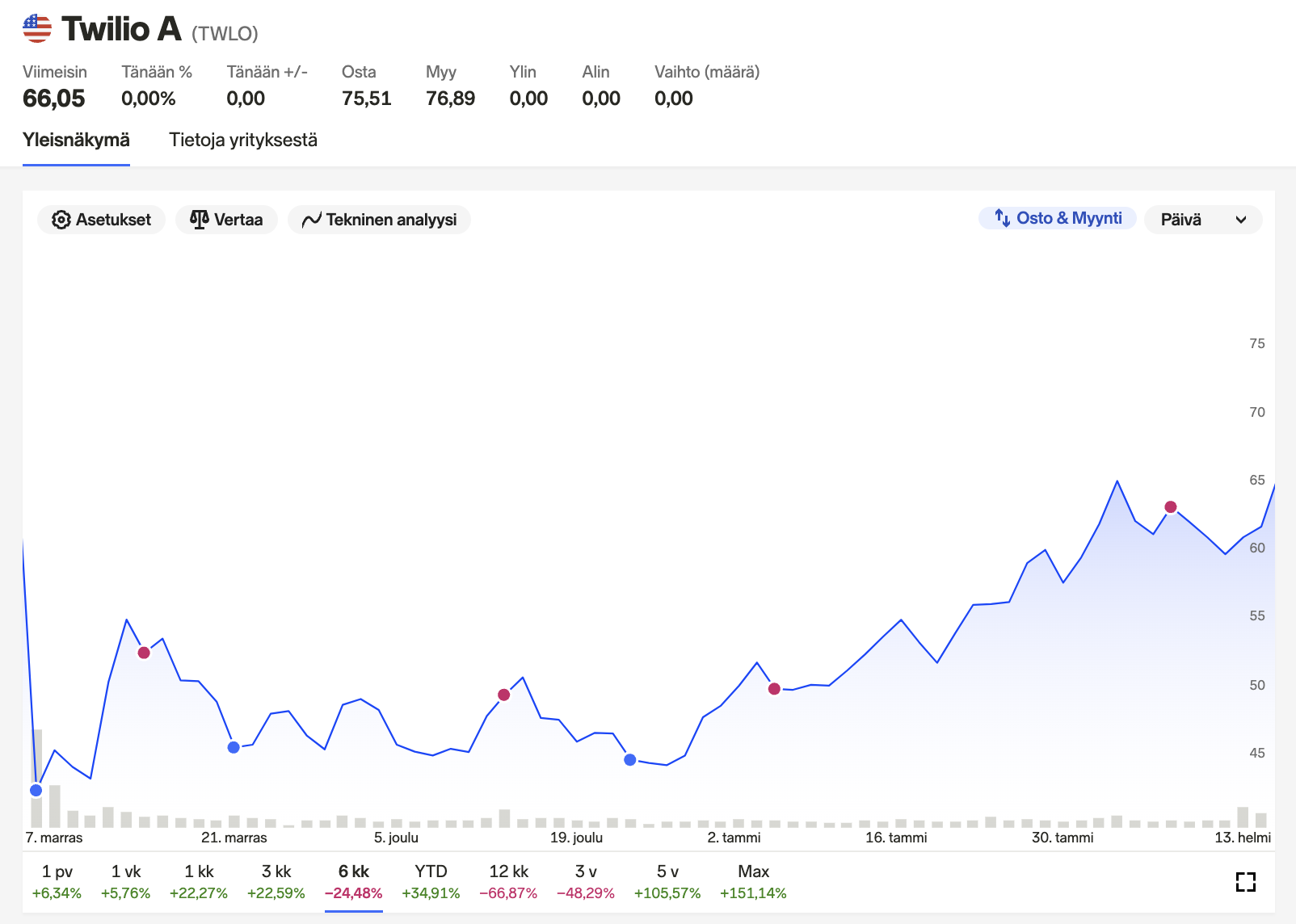This screenshot has width=1296, height=924.
Task: Select the 3 v time range
Action: tap(586, 882)
